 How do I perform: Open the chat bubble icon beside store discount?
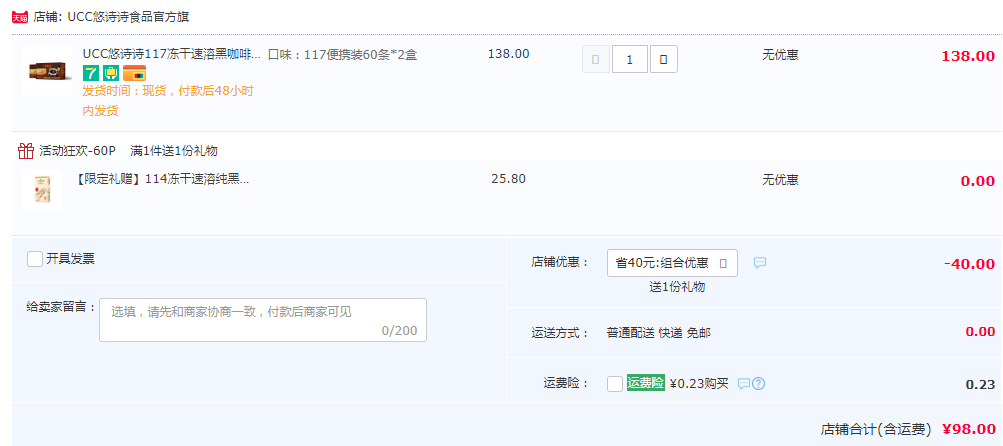coord(759,262)
